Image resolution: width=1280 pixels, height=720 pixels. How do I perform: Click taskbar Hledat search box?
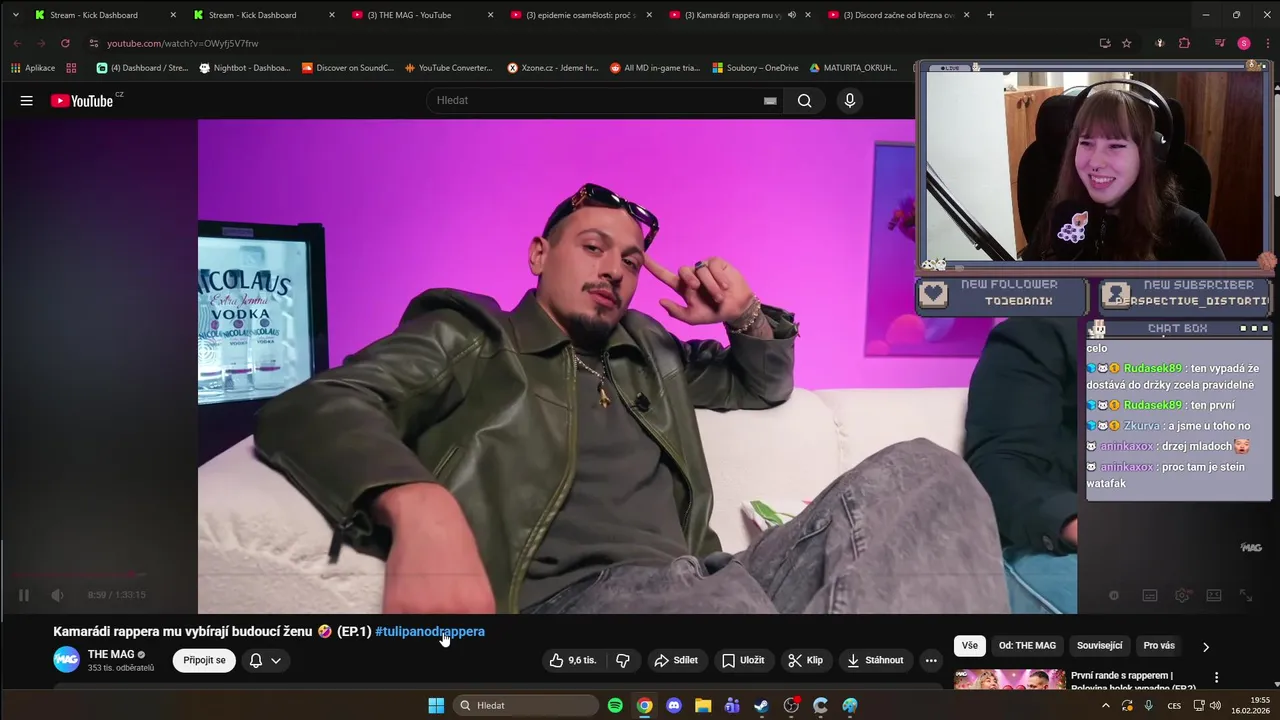tap(527, 705)
